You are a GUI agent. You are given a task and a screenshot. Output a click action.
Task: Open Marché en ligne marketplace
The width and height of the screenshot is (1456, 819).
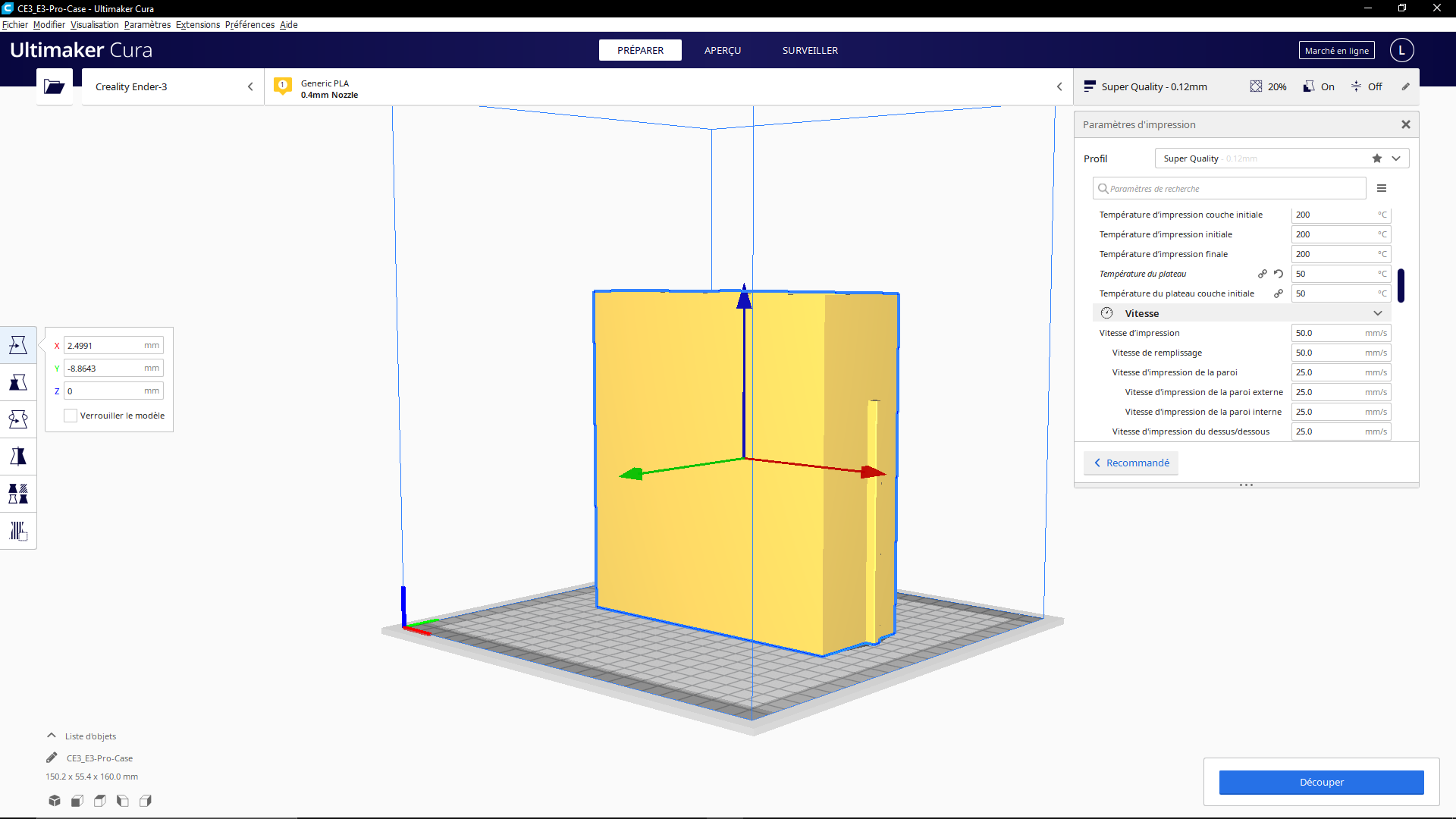pyautogui.click(x=1336, y=51)
